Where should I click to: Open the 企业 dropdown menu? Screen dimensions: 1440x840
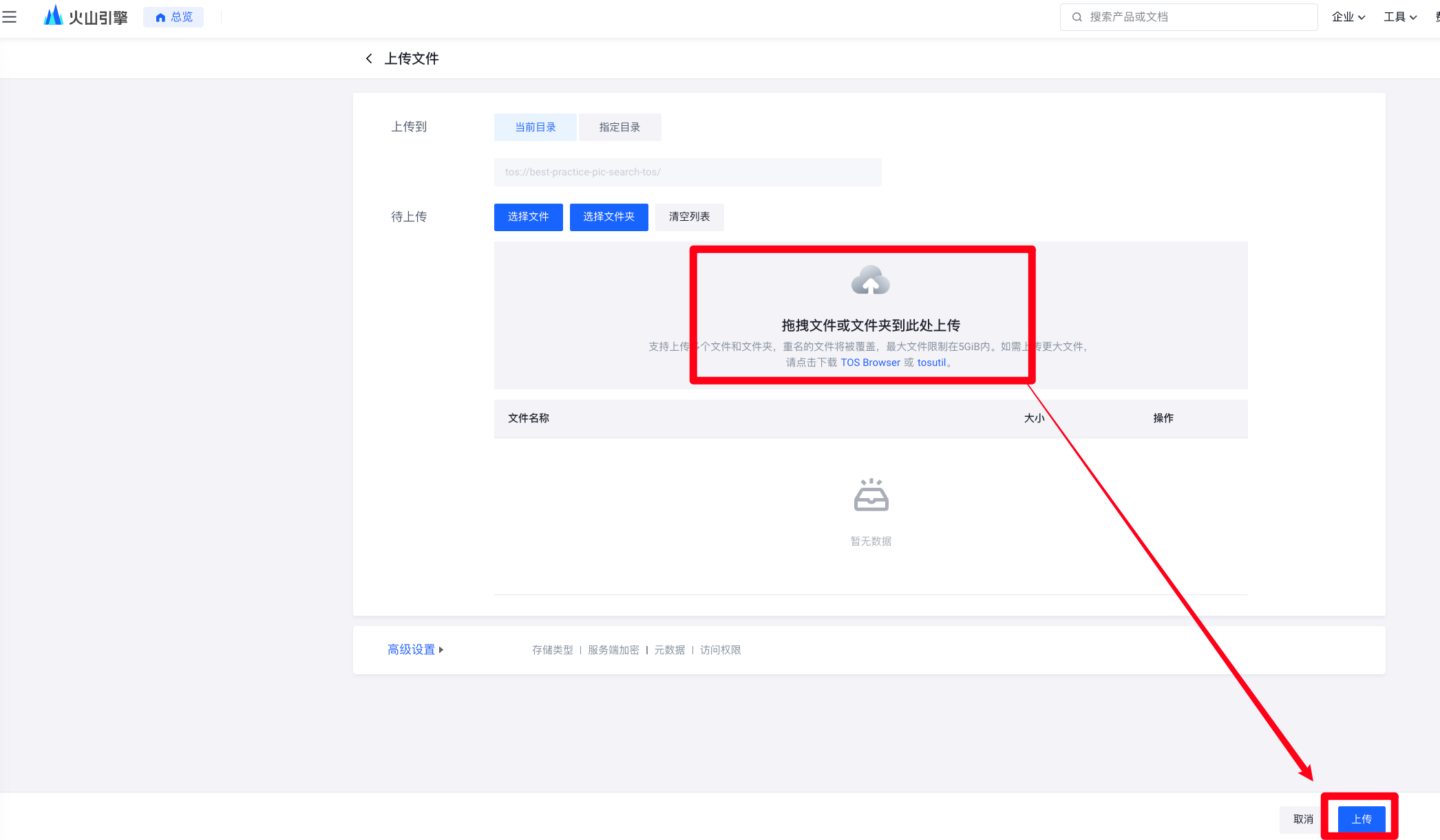(1348, 17)
